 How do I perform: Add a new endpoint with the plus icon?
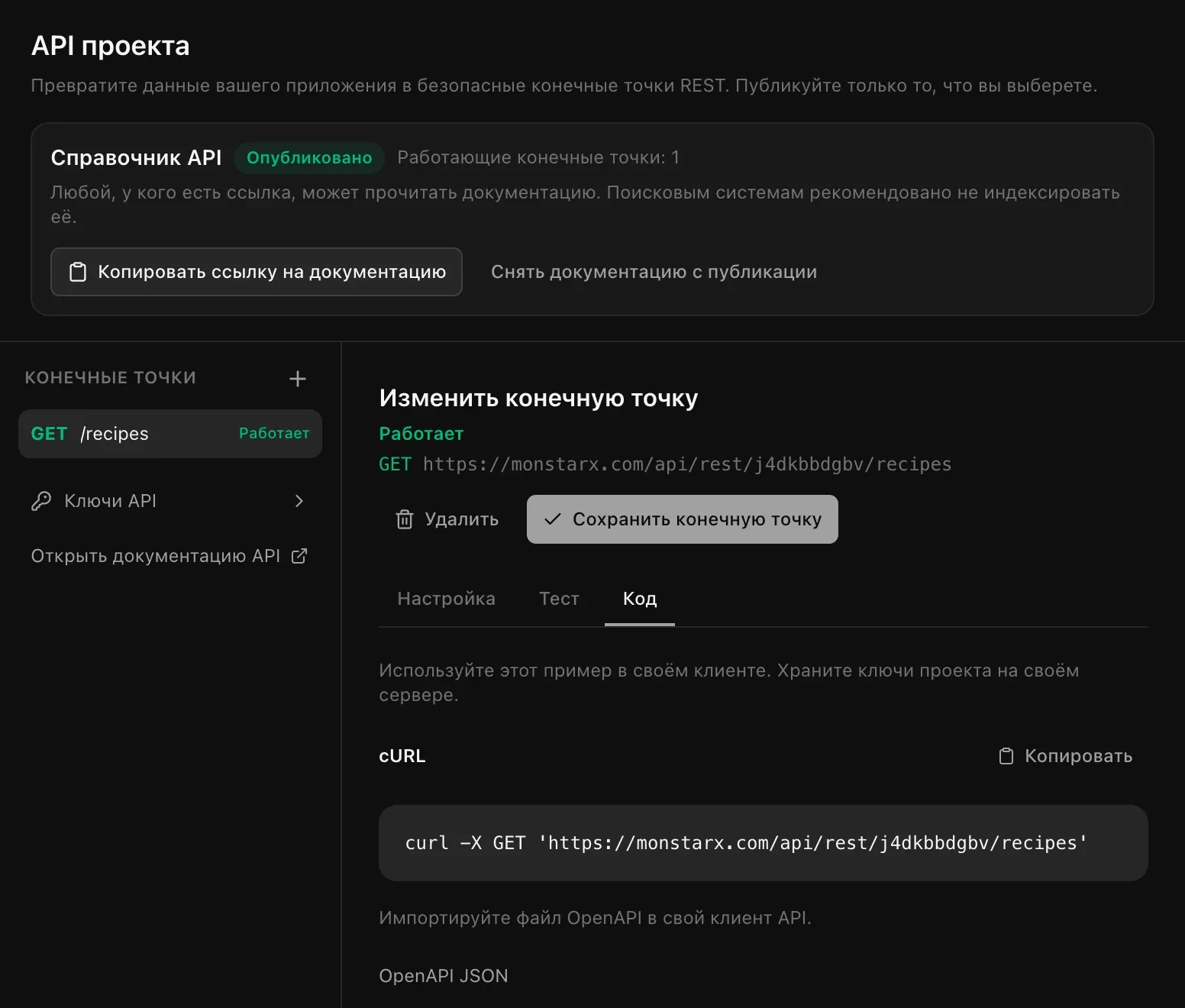pos(298,379)
